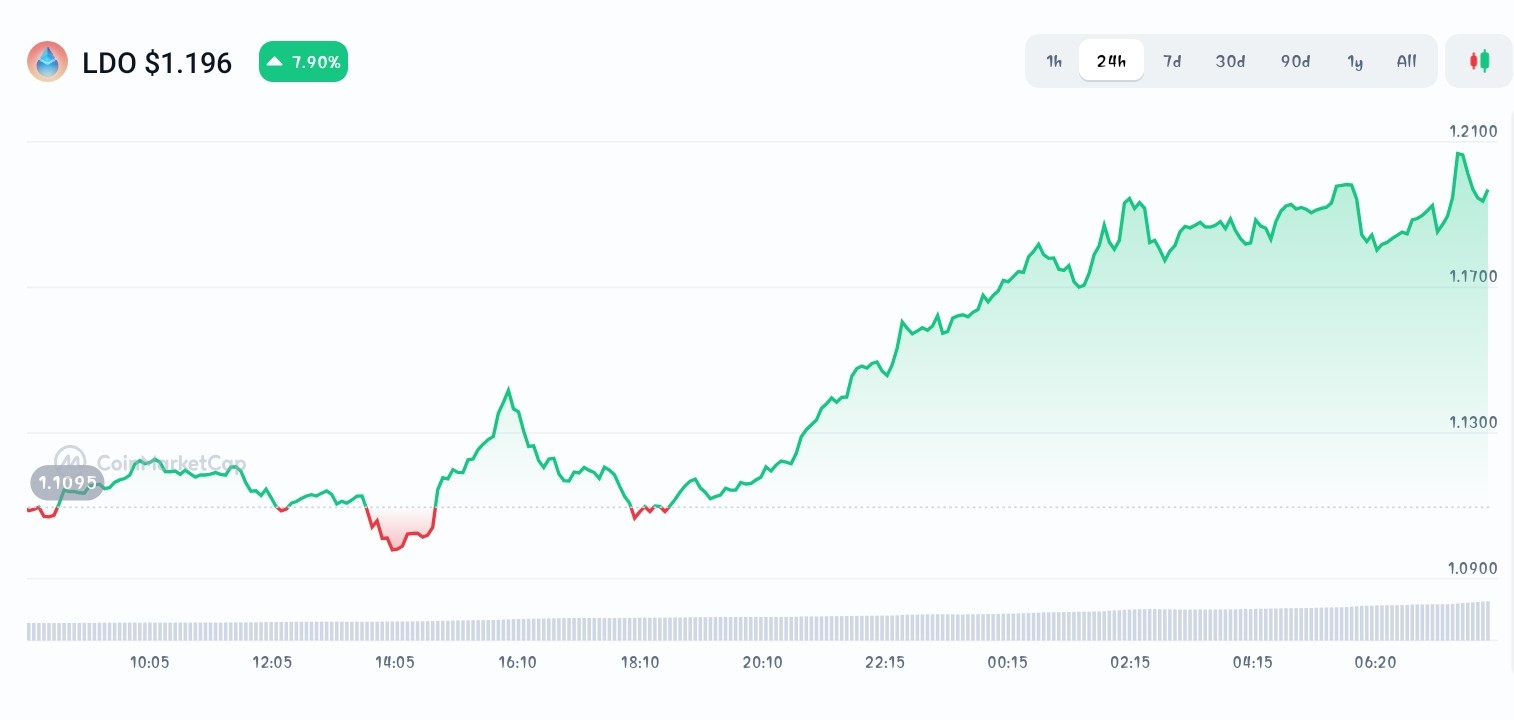Click the 22:15 time axis label
Image resolution: width=1514 pixels, height=720 pixels.
pos(885,662)
